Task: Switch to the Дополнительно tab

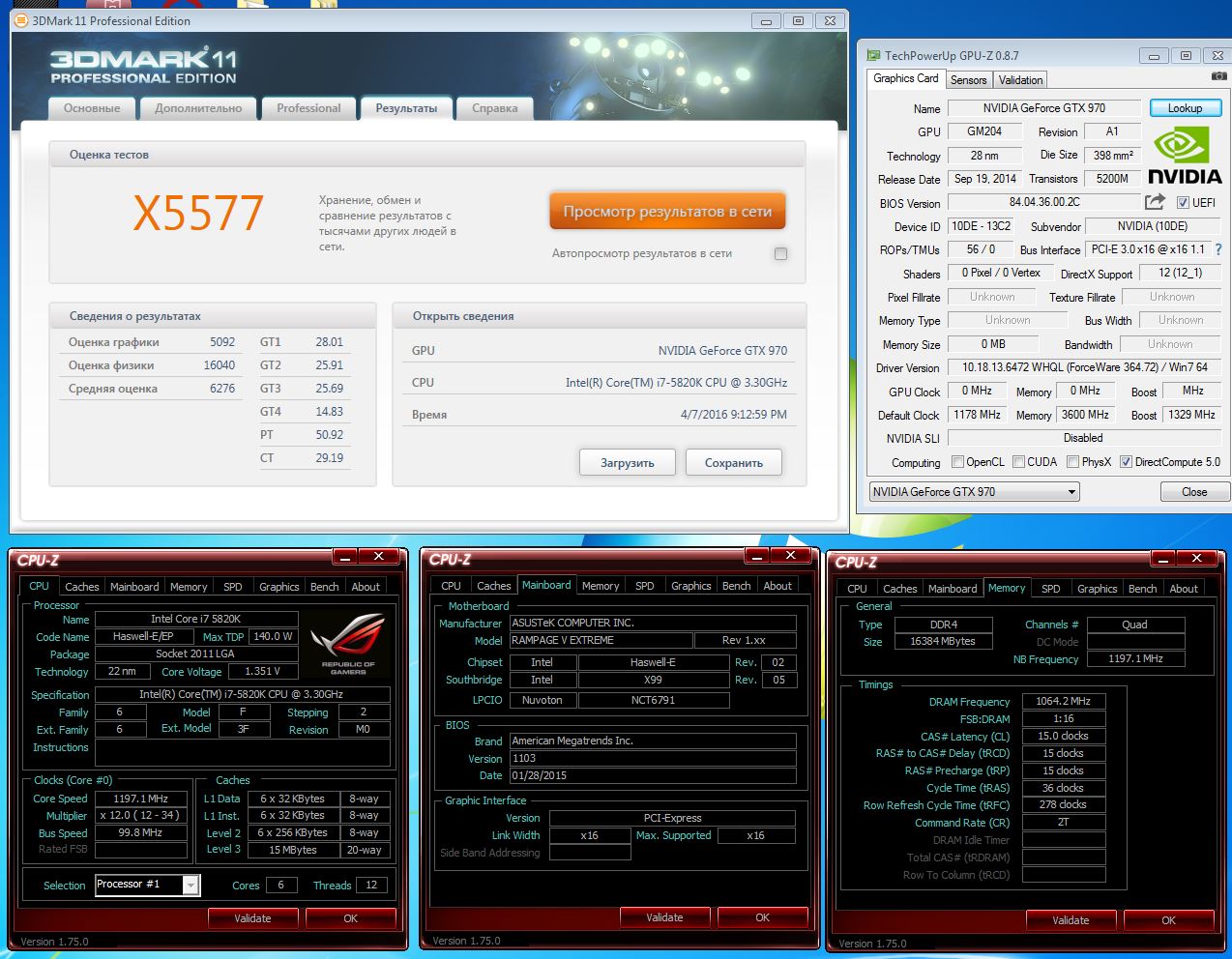Action: pyautogui.click(x=198, y=108)
